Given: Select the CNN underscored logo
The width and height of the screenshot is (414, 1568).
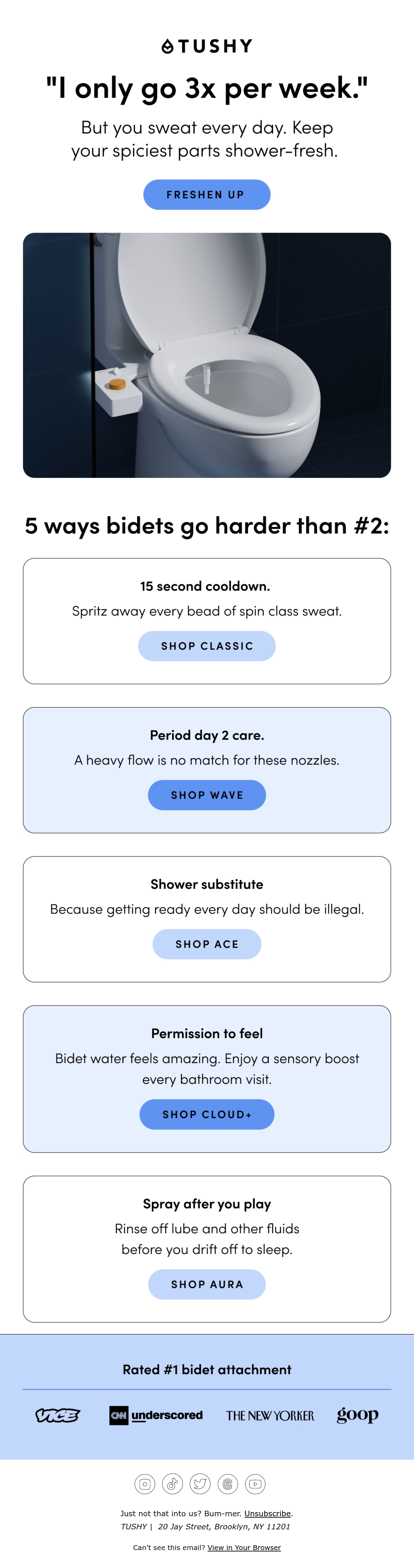Looking at the screenshot, I should click(156, 1415).
